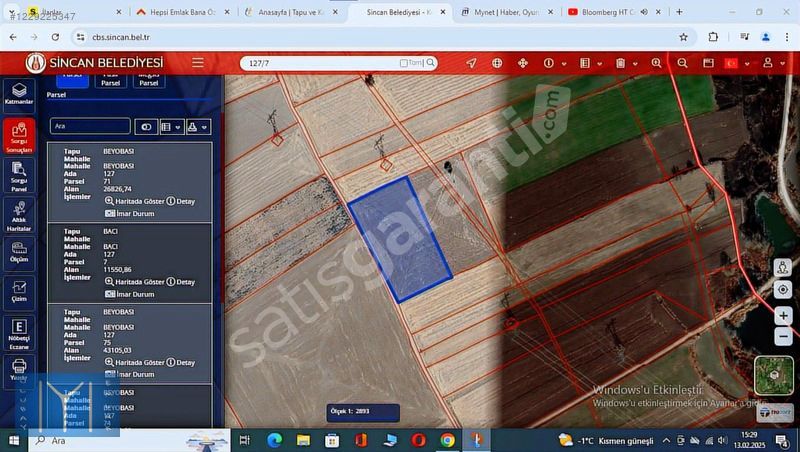Click the Ara filter input in results panel
The width and height of the screenshot is (800, 452).
90,127
